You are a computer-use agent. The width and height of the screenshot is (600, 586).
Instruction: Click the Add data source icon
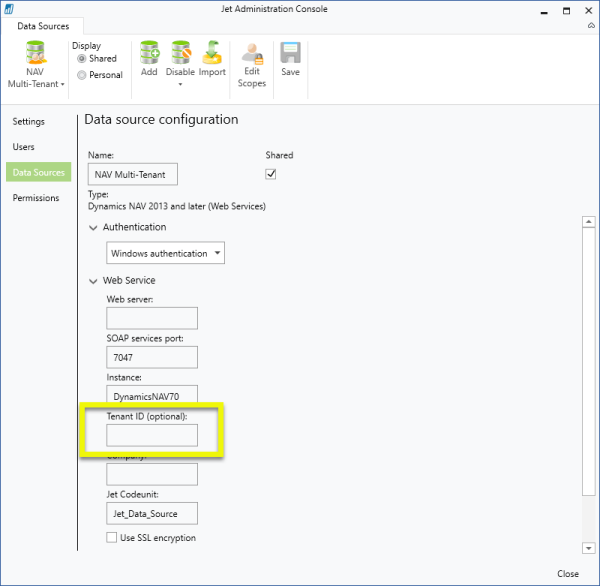click(149, 54)
